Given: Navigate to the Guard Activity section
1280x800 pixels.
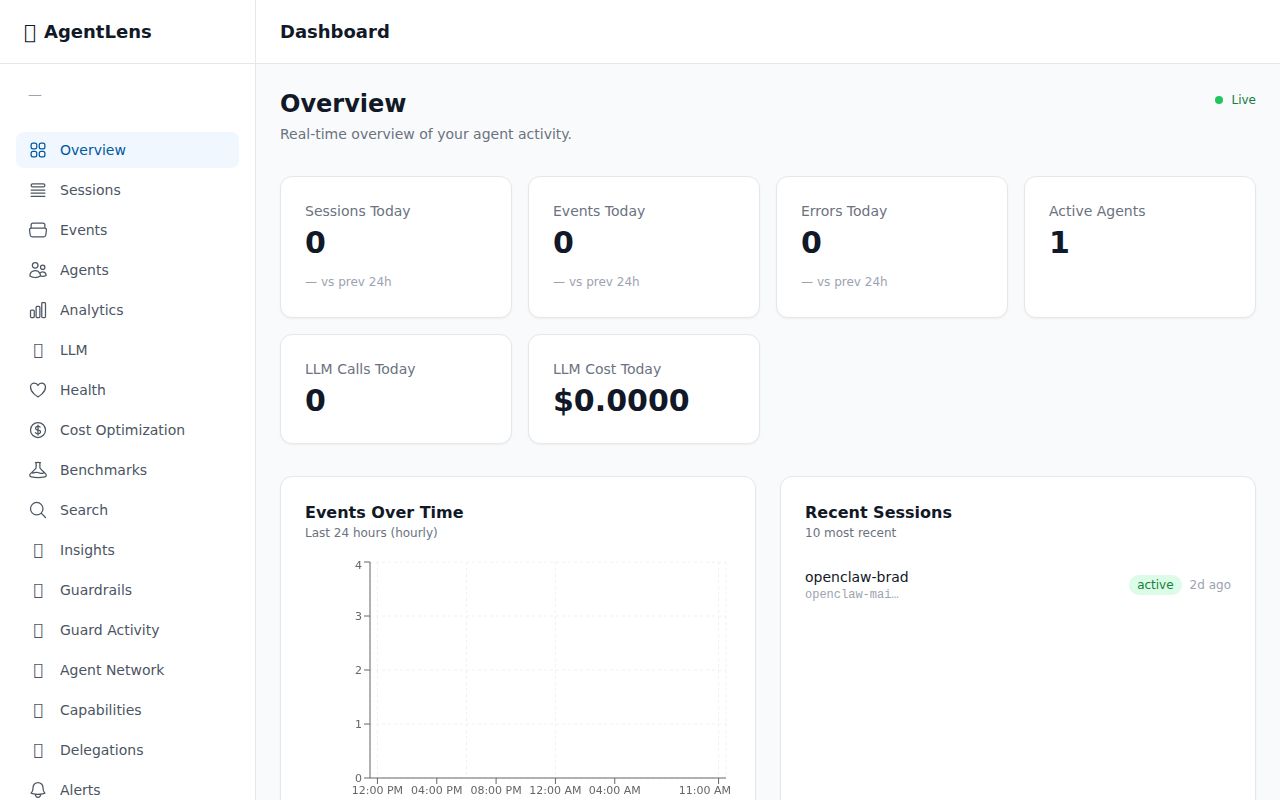Looking at the screenshot, I should [x=109, y=630].
